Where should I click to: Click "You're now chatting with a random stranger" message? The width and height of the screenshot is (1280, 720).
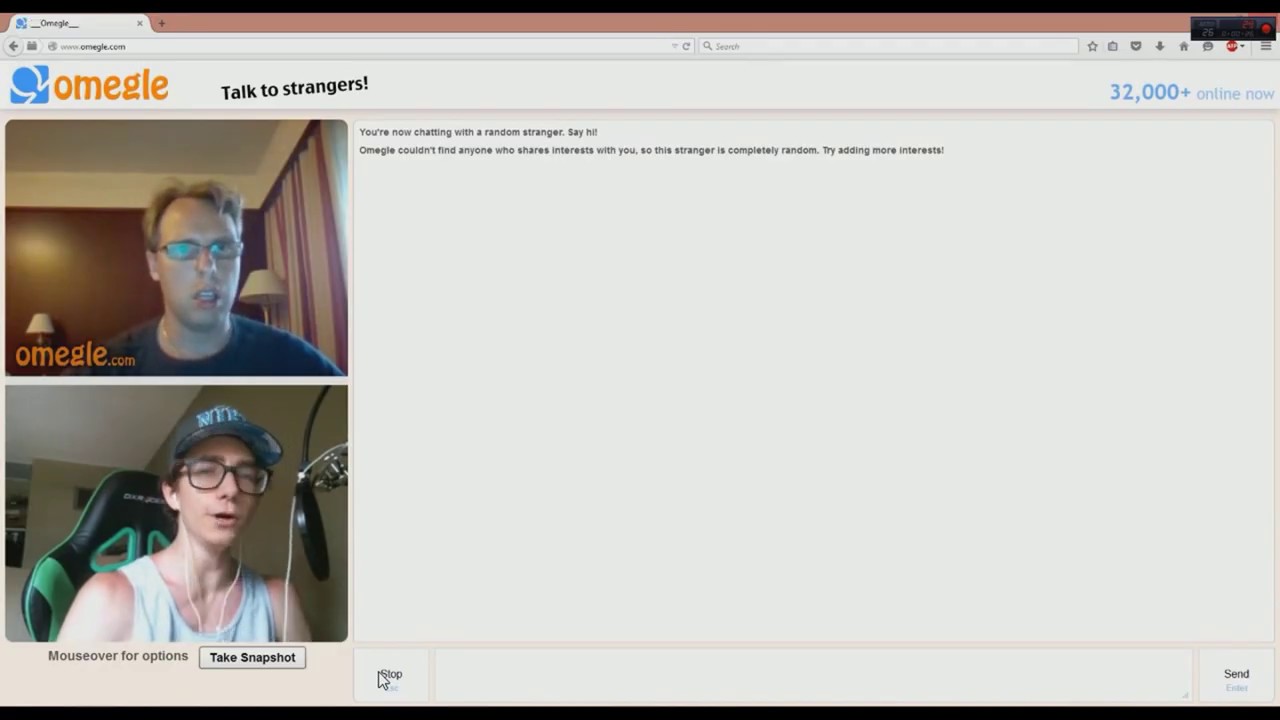[x=478, y=132]
